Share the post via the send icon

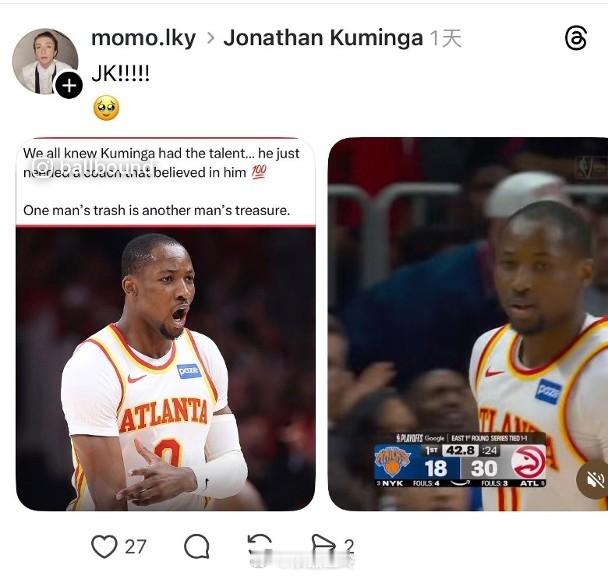tap(324, 544)
